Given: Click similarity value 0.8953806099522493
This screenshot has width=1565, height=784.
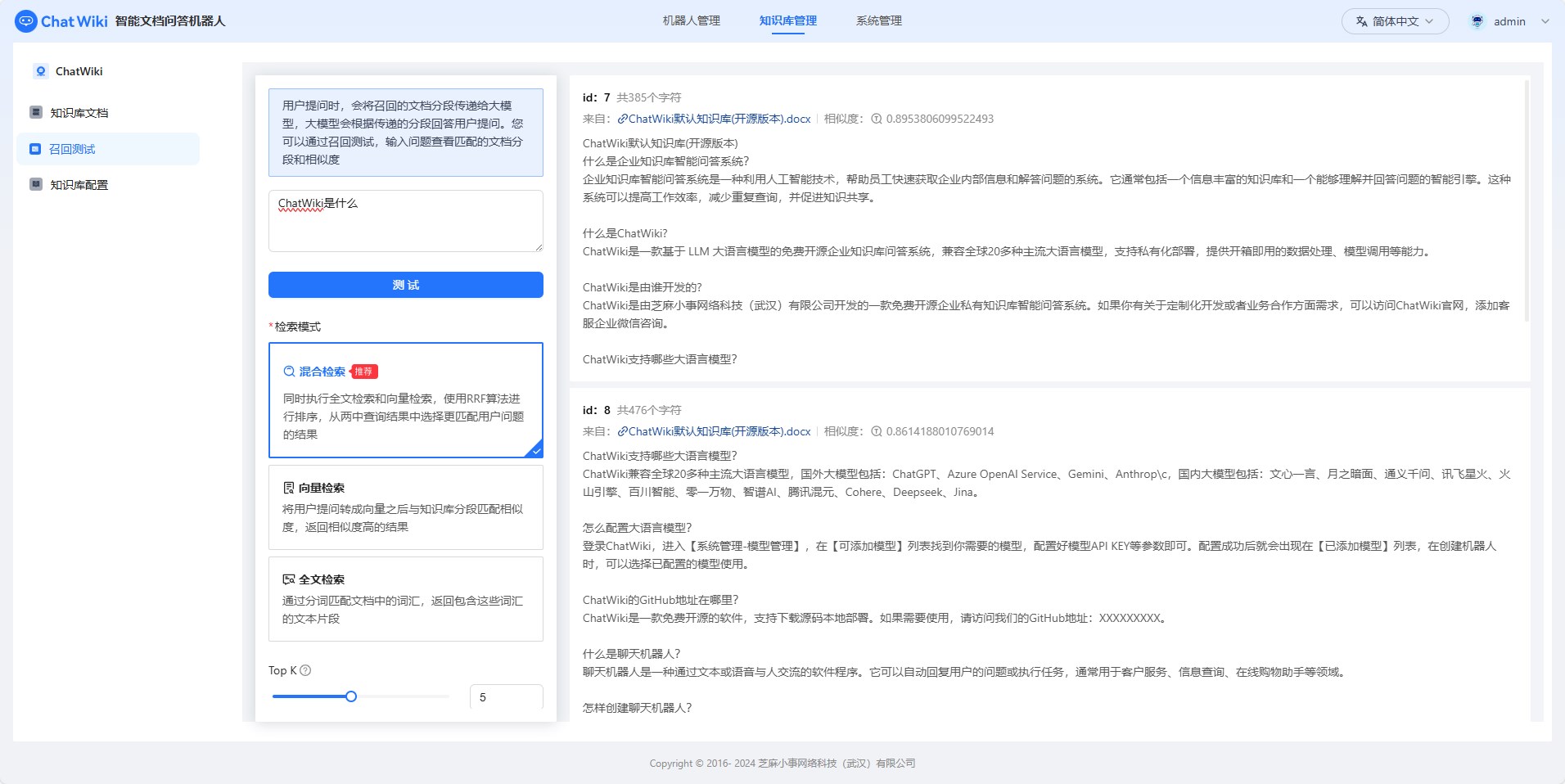Looking at the screenshot, I should coord(940,119).
